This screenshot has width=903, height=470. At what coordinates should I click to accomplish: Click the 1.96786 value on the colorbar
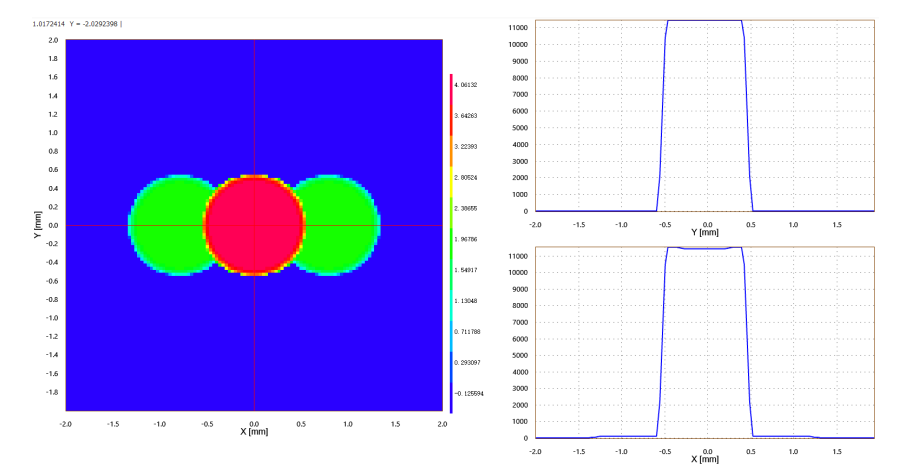(x=472, y=240)
